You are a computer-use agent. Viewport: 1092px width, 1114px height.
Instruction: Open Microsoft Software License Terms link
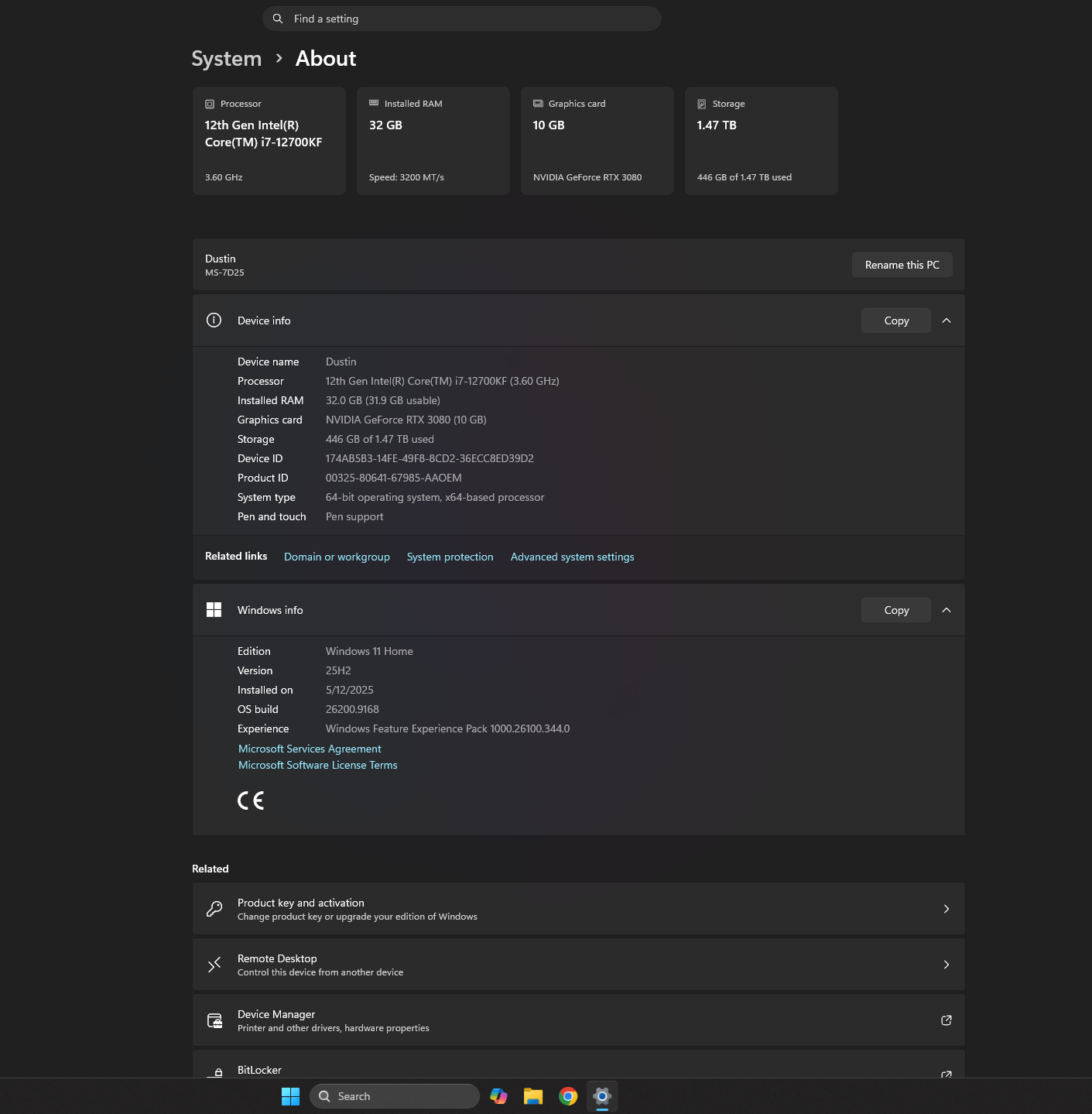[x=318, y=765]
